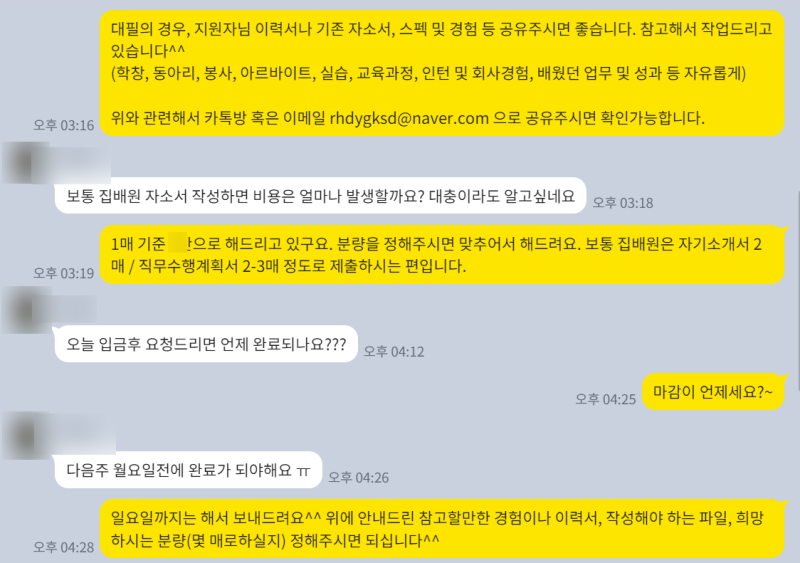Click the 오후 04:12 timestamp
The image size is (800, 563).
(394, 352)
